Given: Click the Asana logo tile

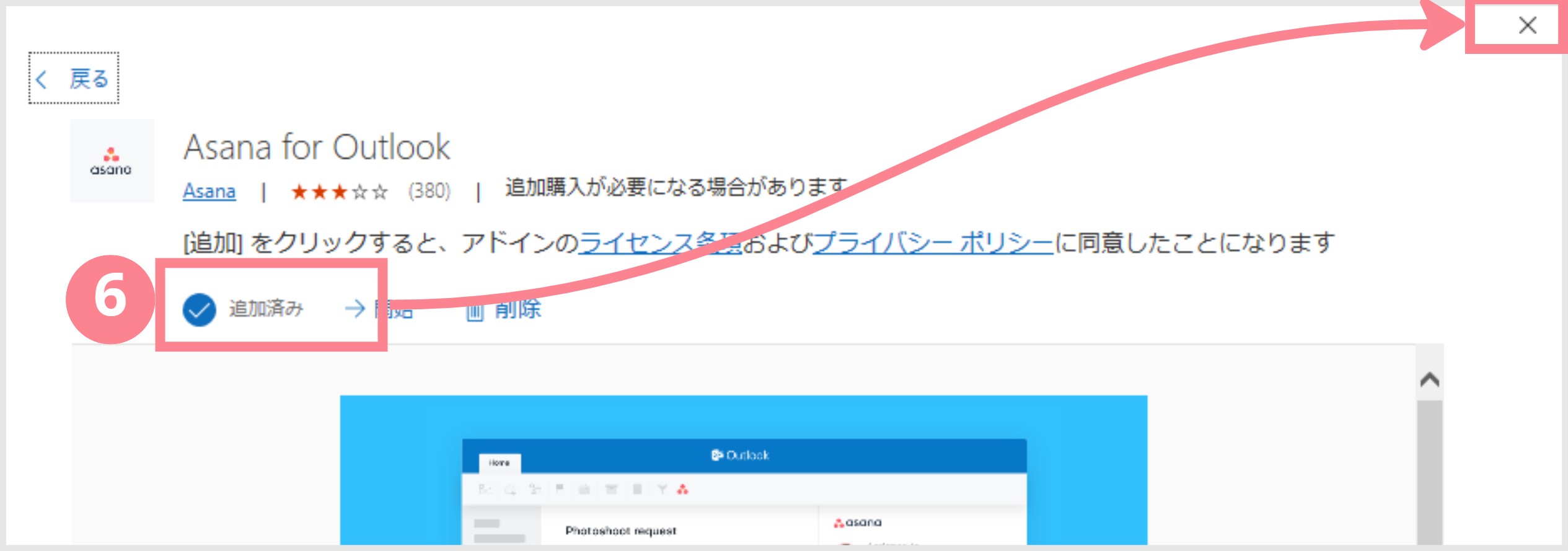Looking at the screenshot, I should coord(112,161).
